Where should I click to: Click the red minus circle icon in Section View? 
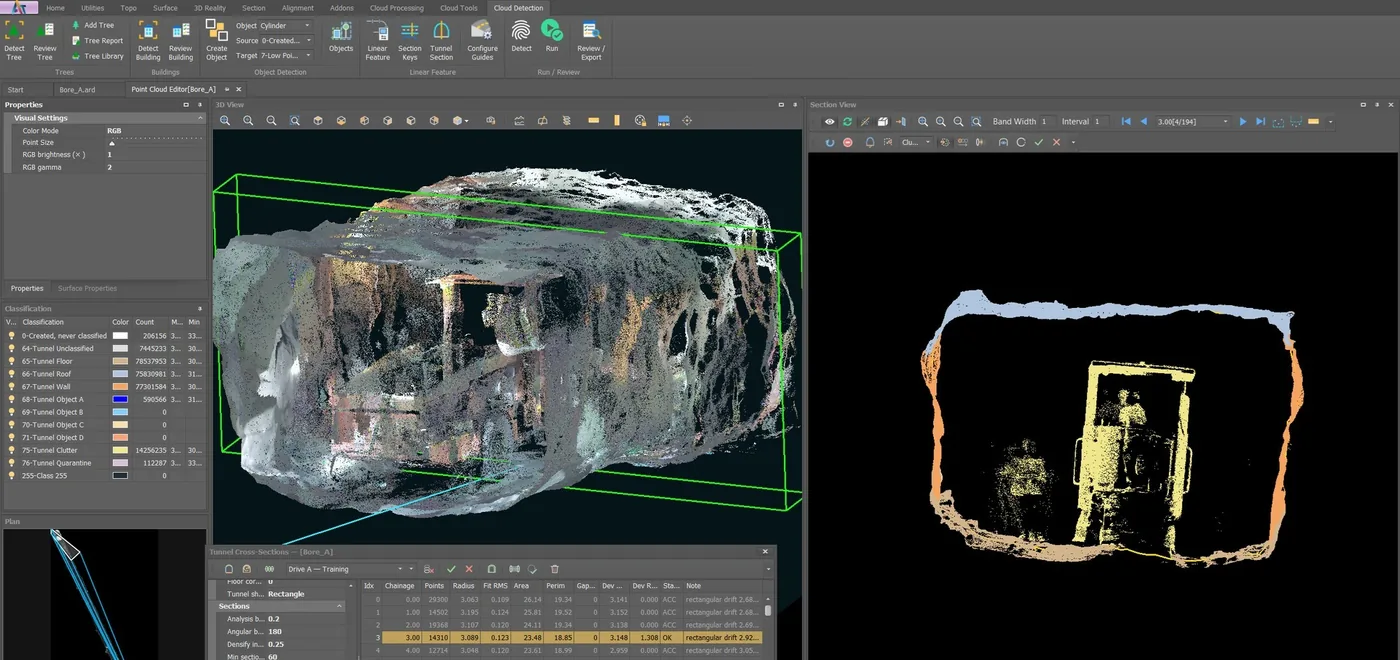click(x=848, y=143)
